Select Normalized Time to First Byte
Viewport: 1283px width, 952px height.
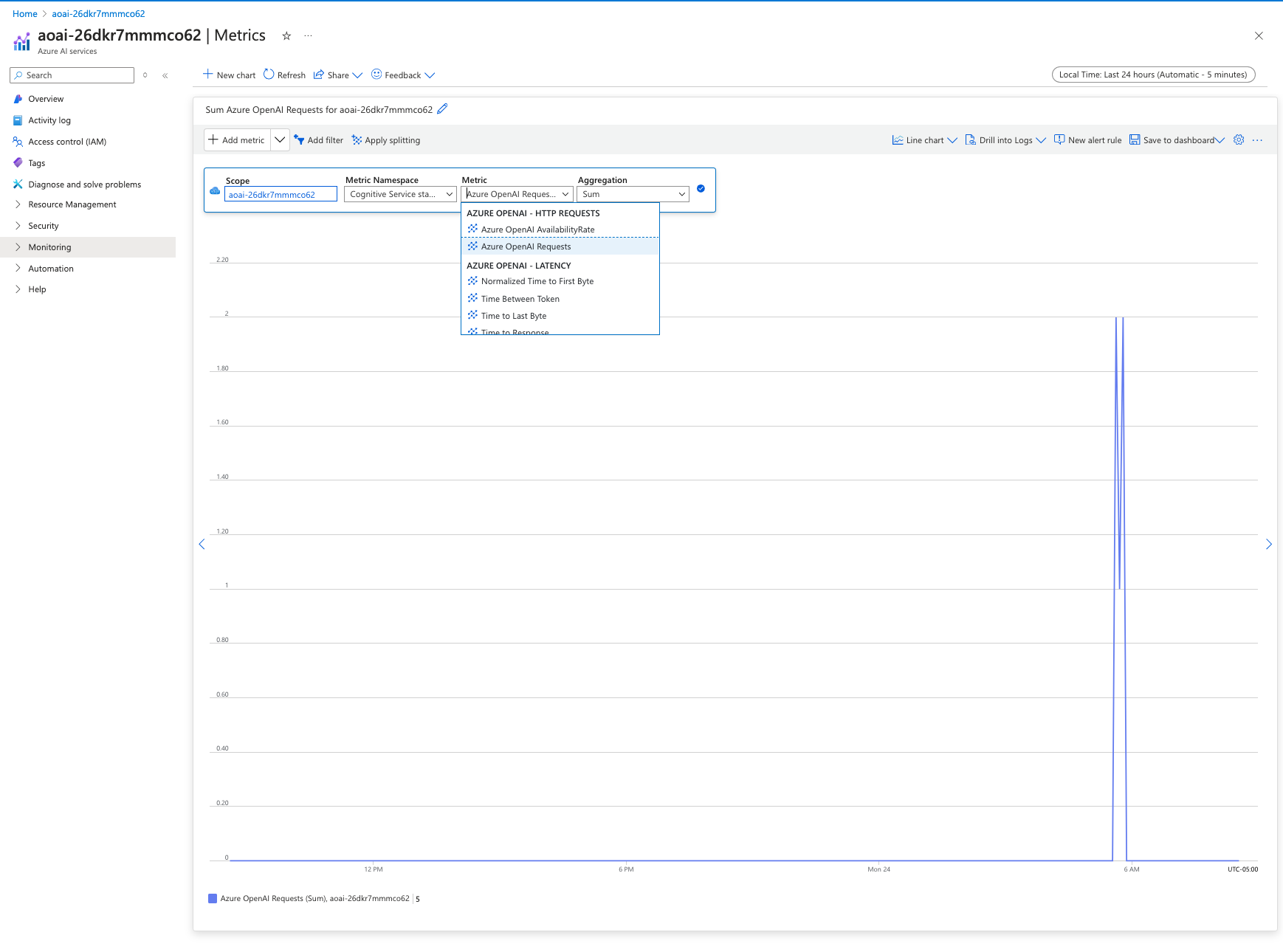560,281
